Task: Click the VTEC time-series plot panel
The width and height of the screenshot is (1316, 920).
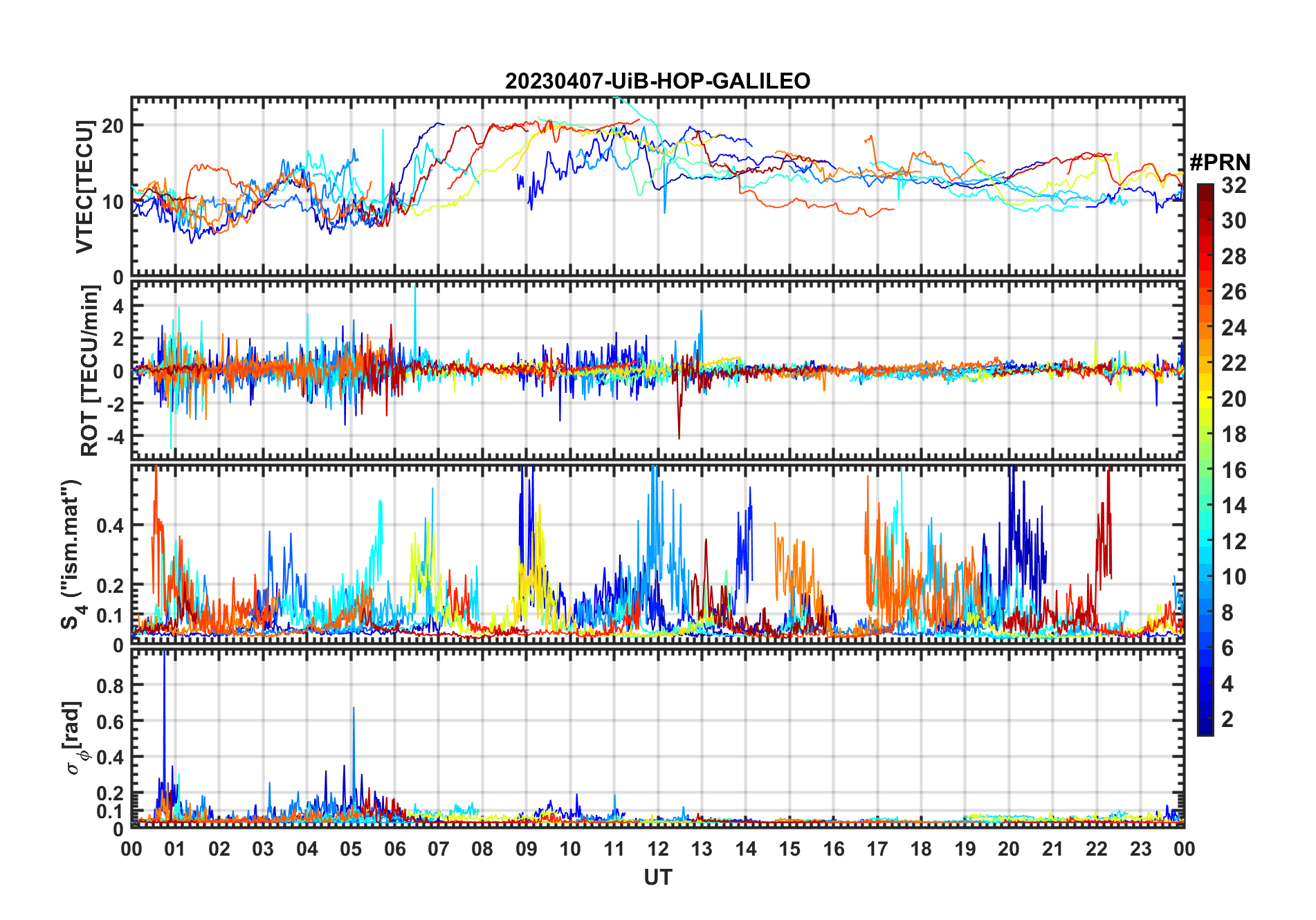Action: tap(658, 187)
